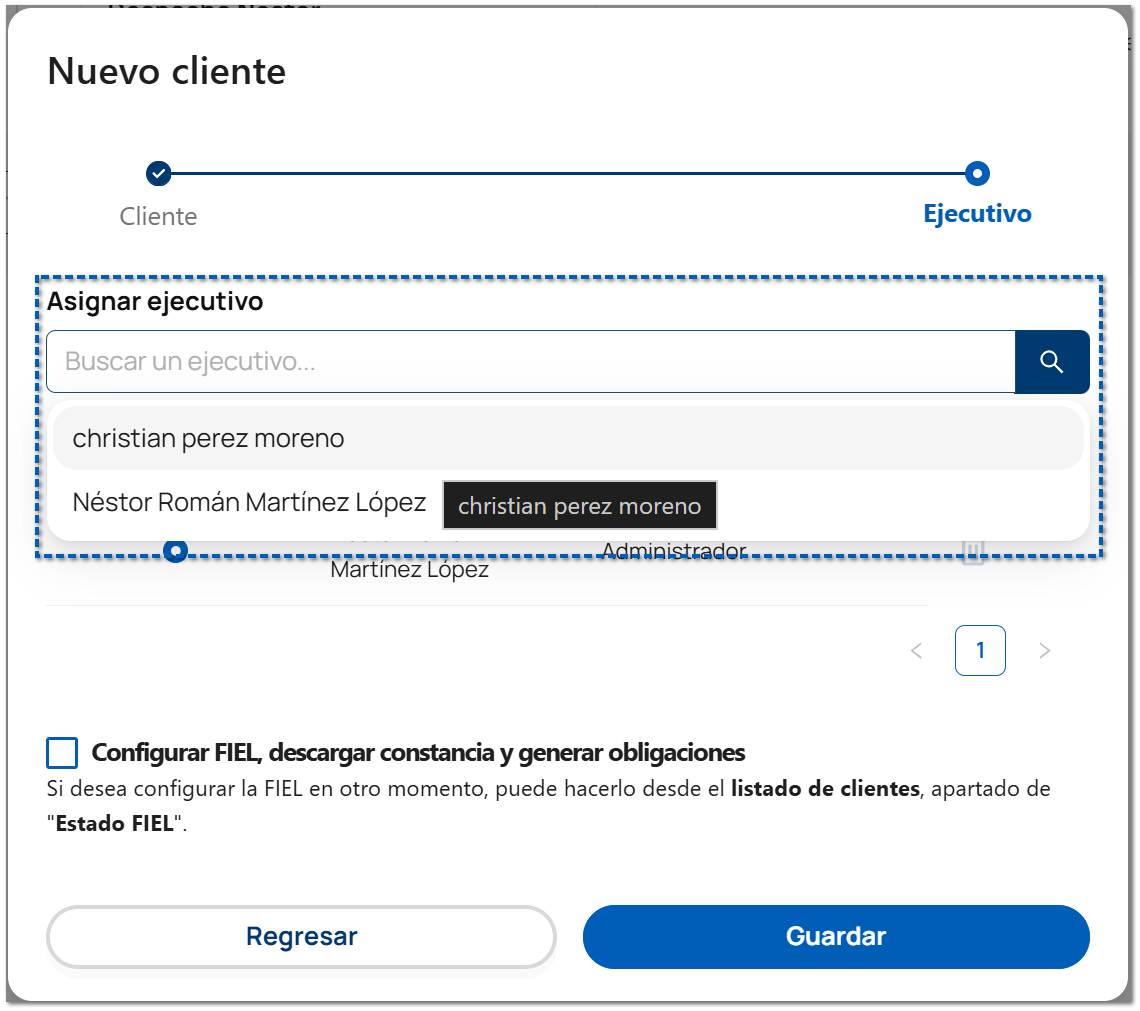Switch to the Cliente step label

click(158, 216)
